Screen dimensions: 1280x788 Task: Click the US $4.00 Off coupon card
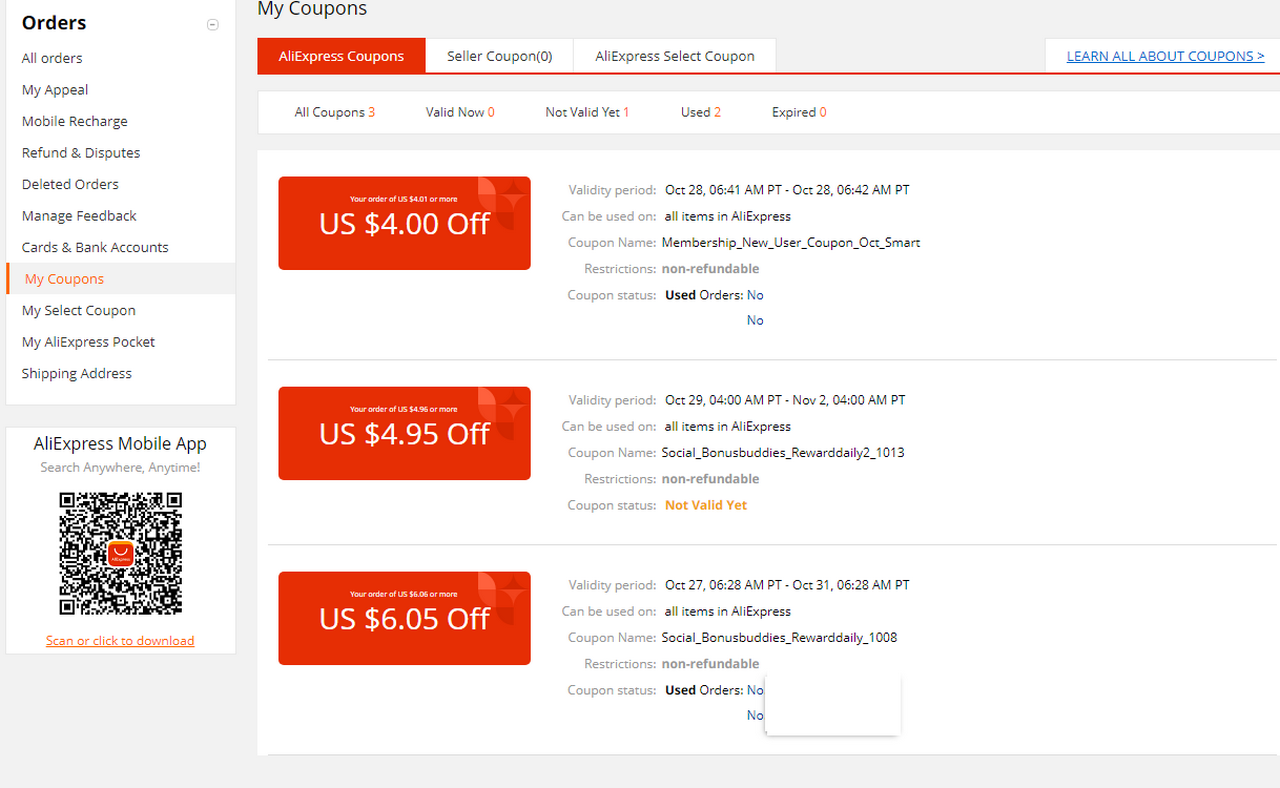point(404,223)
